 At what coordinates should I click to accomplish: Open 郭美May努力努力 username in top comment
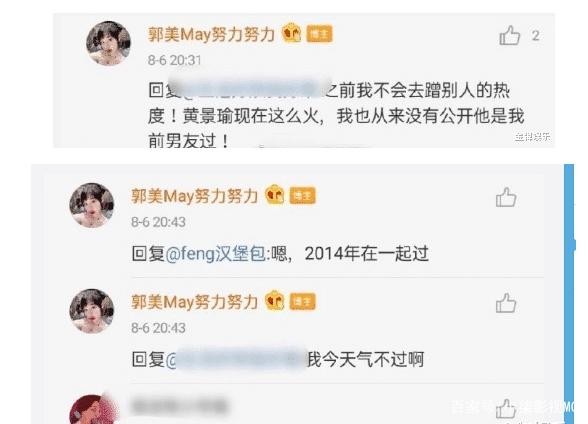(212, 34)
